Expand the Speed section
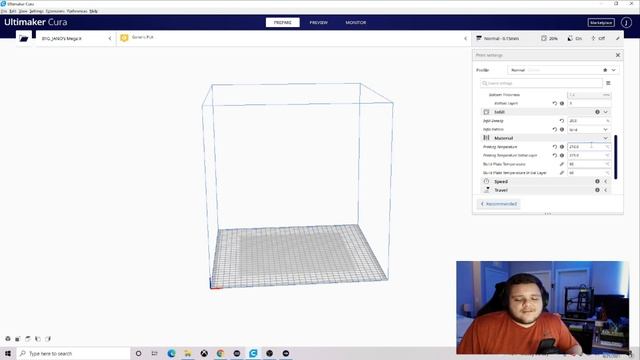Screen dimensions: 640x360 tap(606, 181)
